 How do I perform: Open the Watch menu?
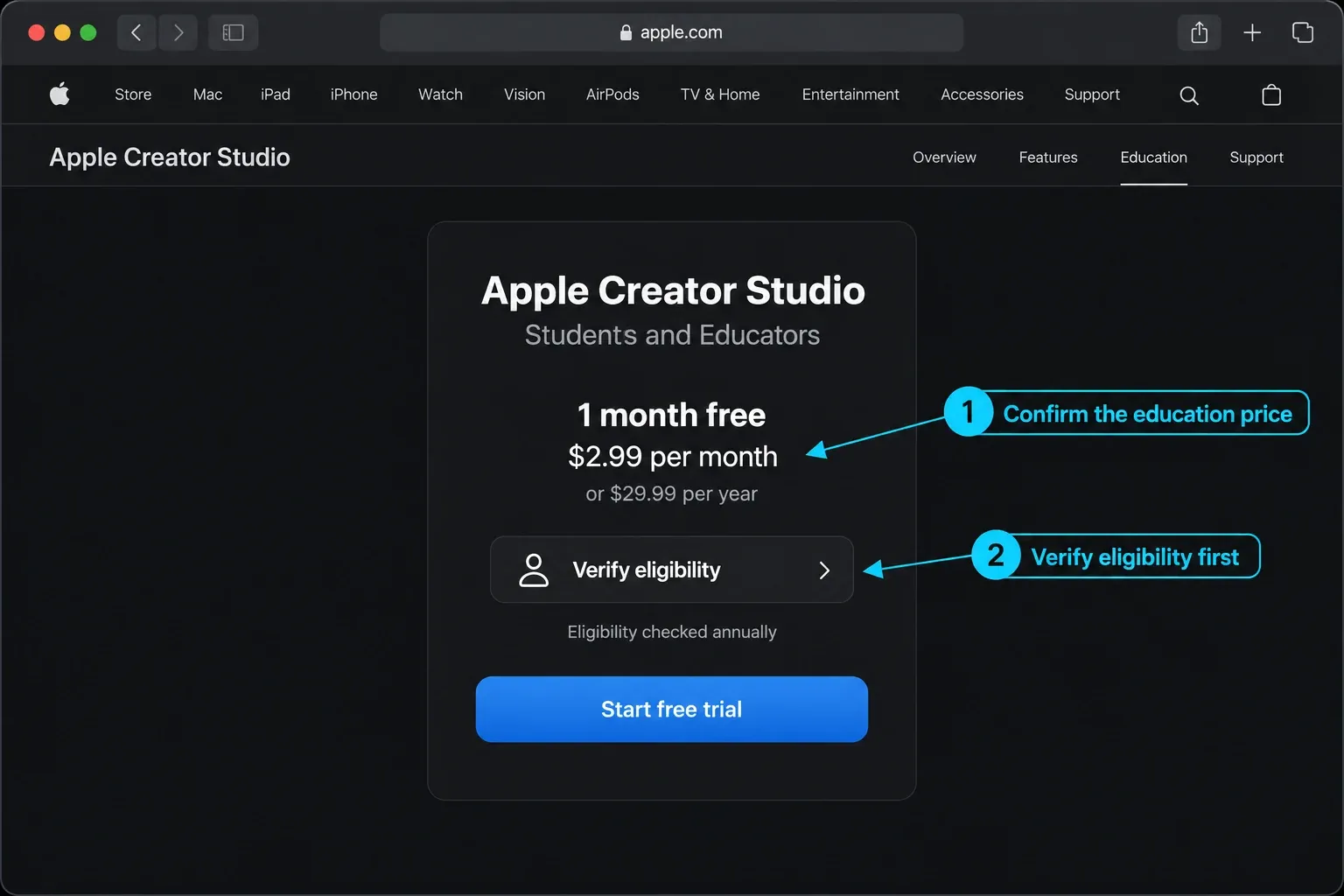point(440,94)
